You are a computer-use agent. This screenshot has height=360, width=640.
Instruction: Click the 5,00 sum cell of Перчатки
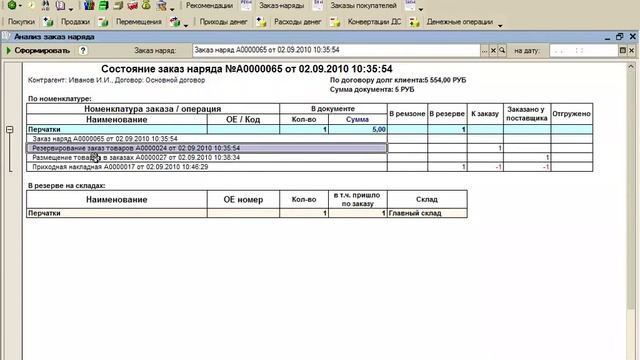[x=358, y=129]
